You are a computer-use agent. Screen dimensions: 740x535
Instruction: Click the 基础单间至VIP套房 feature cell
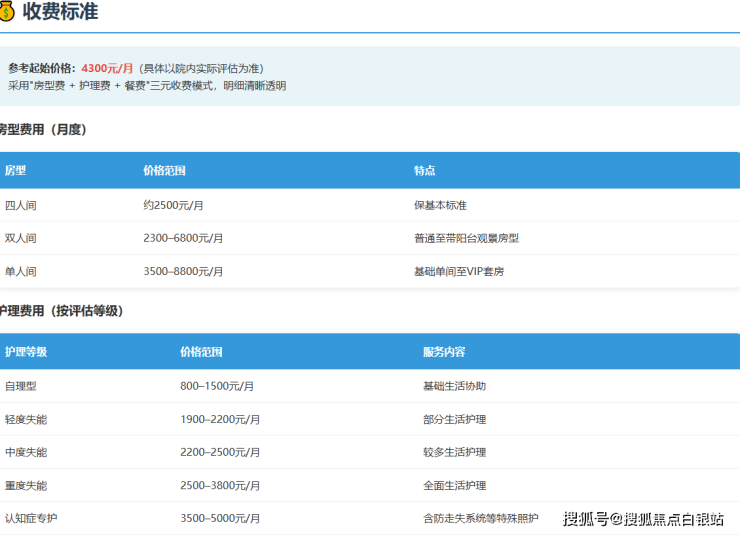click(459, 271)
